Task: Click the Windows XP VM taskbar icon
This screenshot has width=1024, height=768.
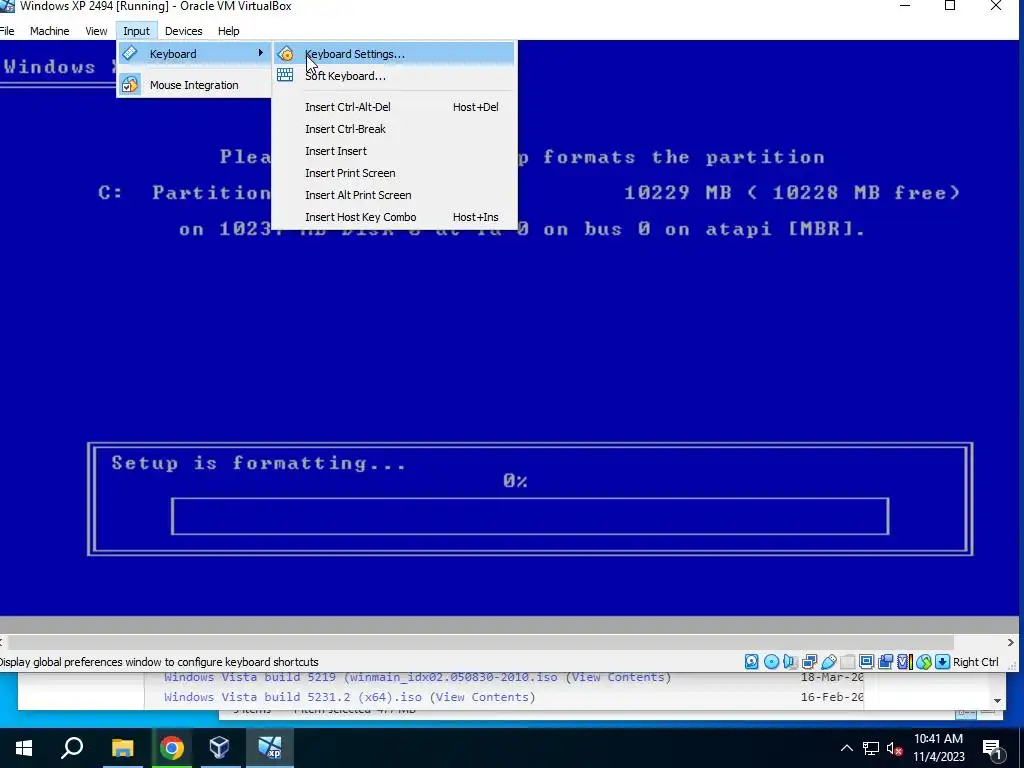Action: click(x=270, y=748)
